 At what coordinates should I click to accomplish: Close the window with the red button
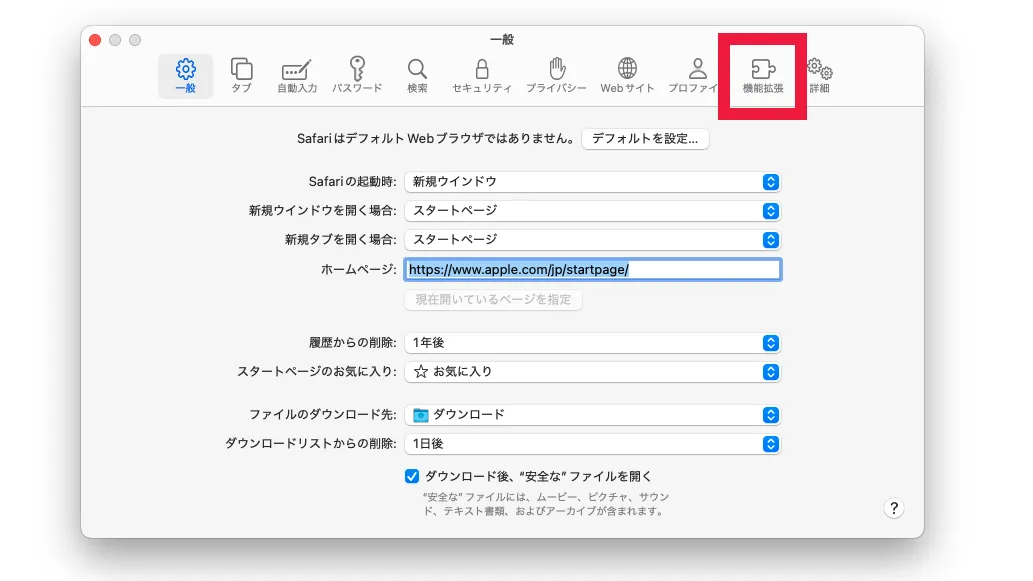(95, 40)
